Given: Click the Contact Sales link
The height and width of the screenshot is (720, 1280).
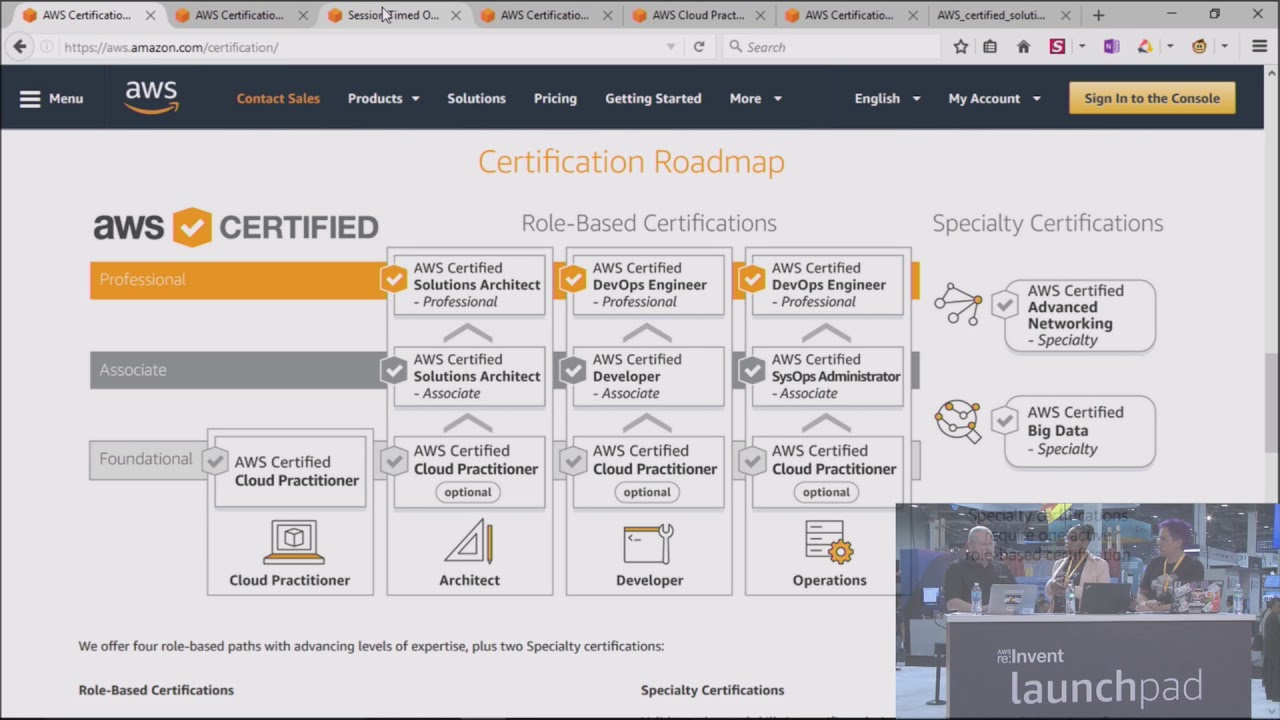Looking at the screenshot, I should pyautogui.click(x=278, y=98).
